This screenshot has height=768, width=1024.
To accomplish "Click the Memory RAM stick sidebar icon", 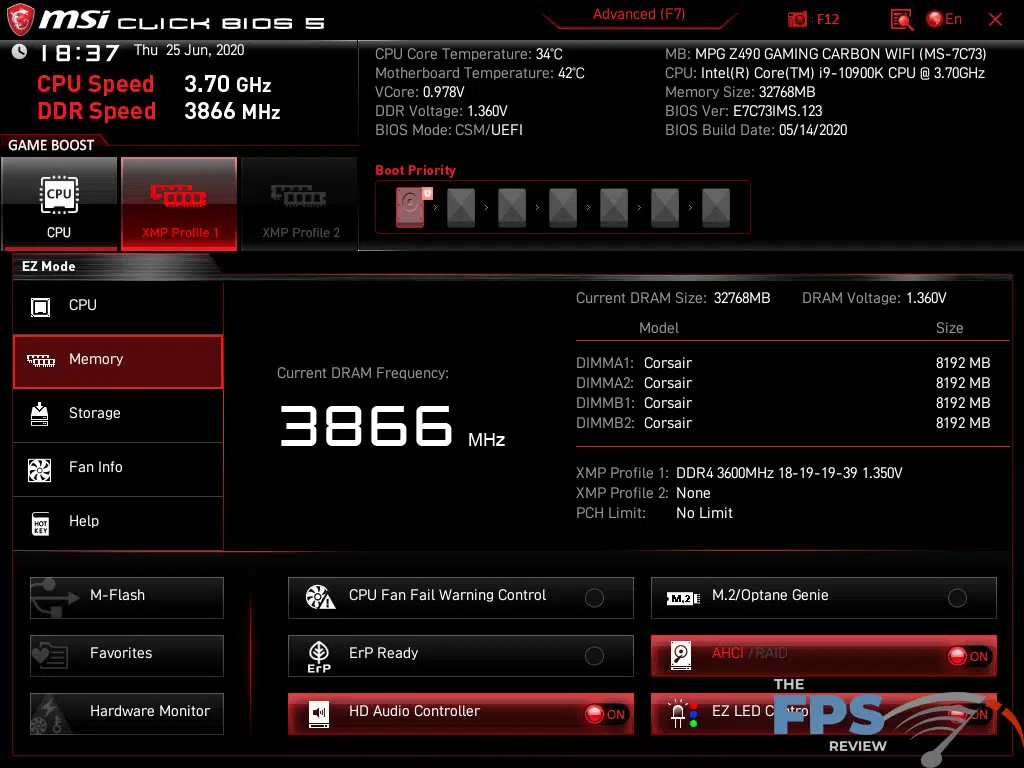I will coord(40,360).
